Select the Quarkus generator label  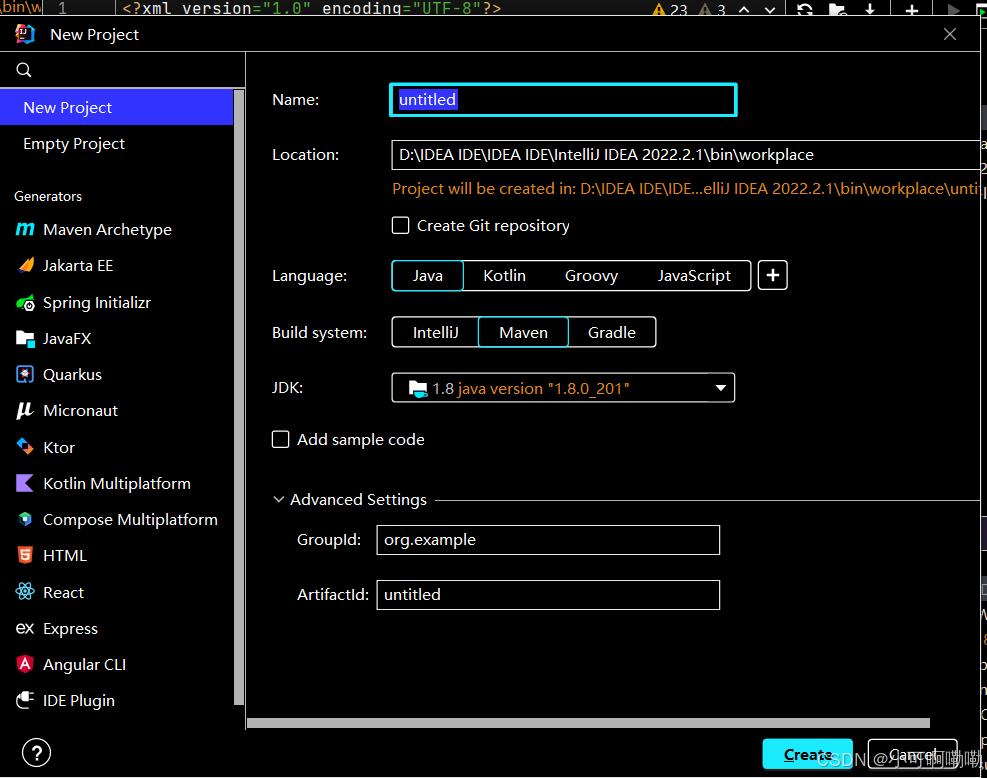(x=72, y=375)
